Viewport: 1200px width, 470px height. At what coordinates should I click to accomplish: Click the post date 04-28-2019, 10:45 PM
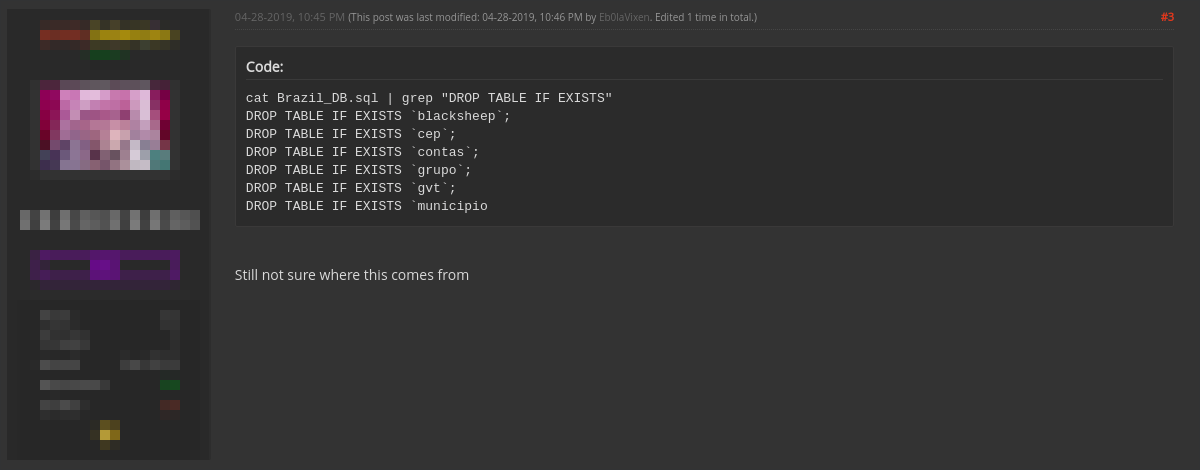(290, 17)
